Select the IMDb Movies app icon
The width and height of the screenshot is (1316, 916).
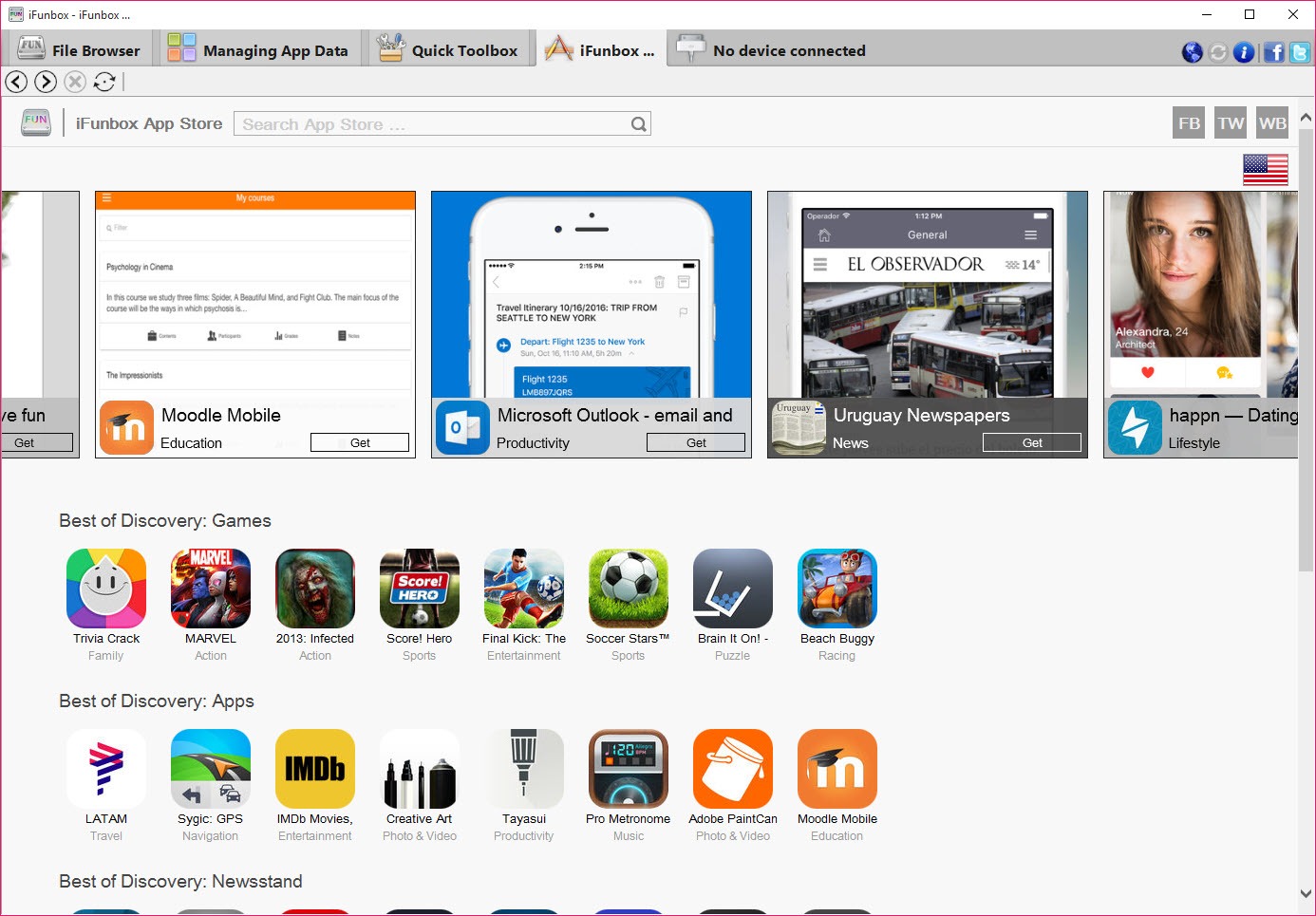point(315,769)
